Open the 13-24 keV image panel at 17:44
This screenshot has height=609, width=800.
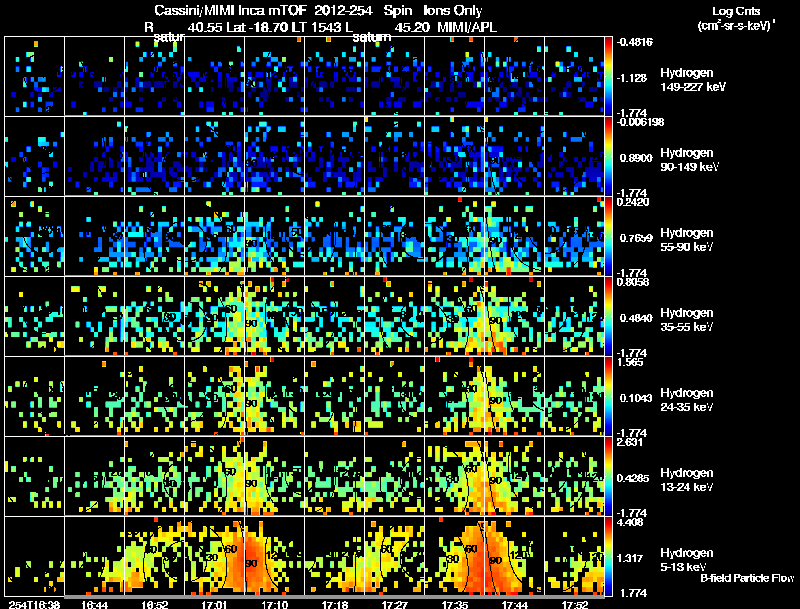click(x=515, y=476)
